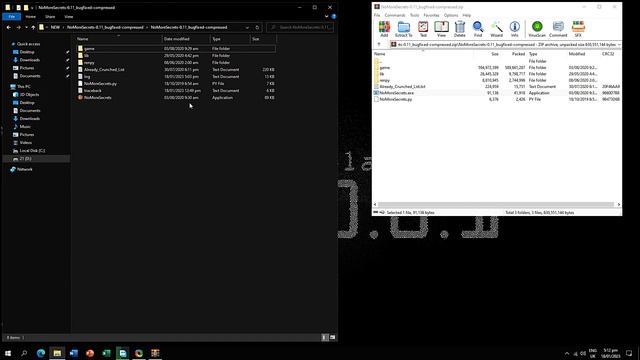Open the Share tab in Explorer

[x=50, y=16]
